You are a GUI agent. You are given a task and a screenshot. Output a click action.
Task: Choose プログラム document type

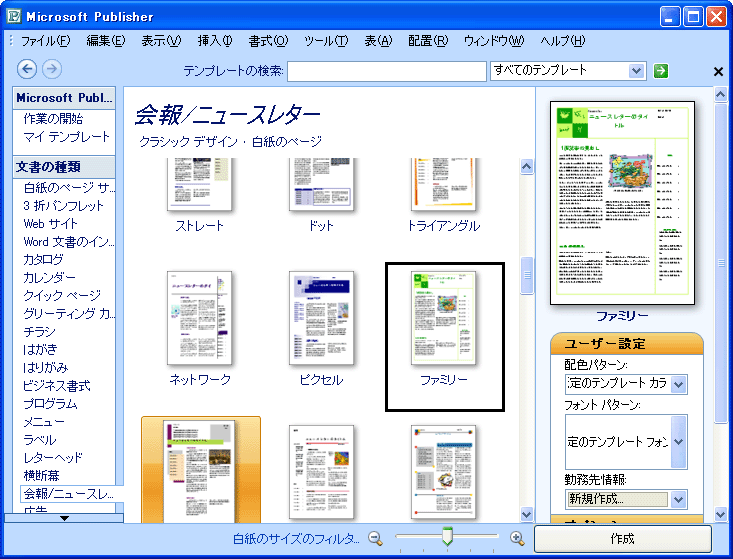[x=50, y=404]
